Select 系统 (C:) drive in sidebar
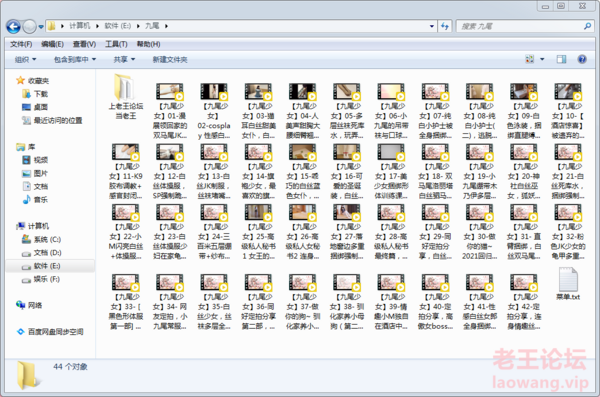The width and height of the screenshot is (600, 397). [41, 239]
